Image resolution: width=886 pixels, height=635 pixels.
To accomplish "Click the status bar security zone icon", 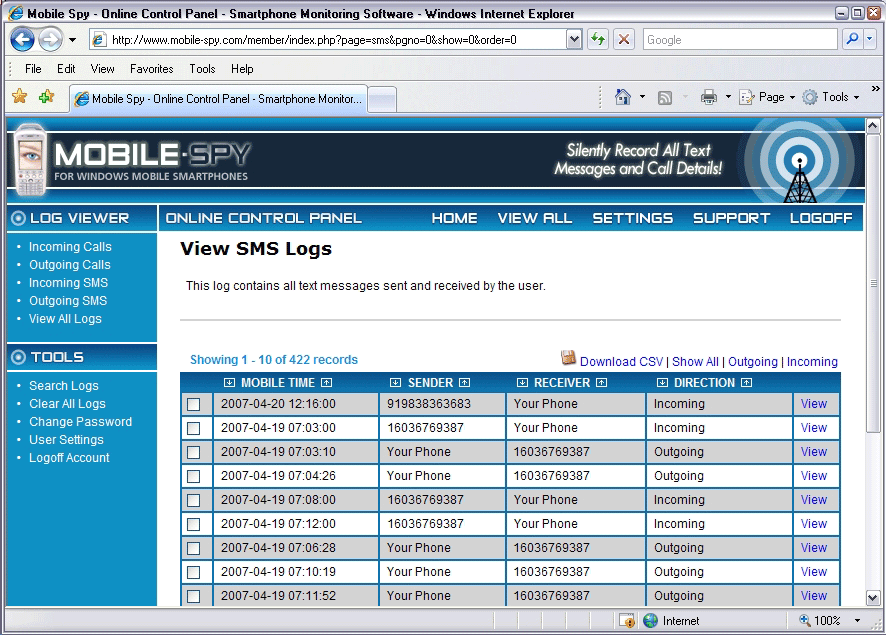I will [627, 620].
